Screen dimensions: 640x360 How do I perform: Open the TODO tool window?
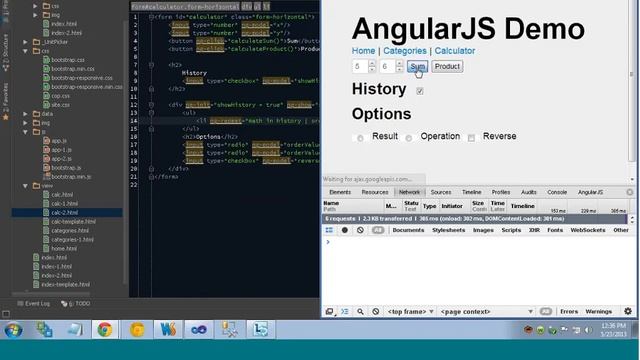(76, 303)
